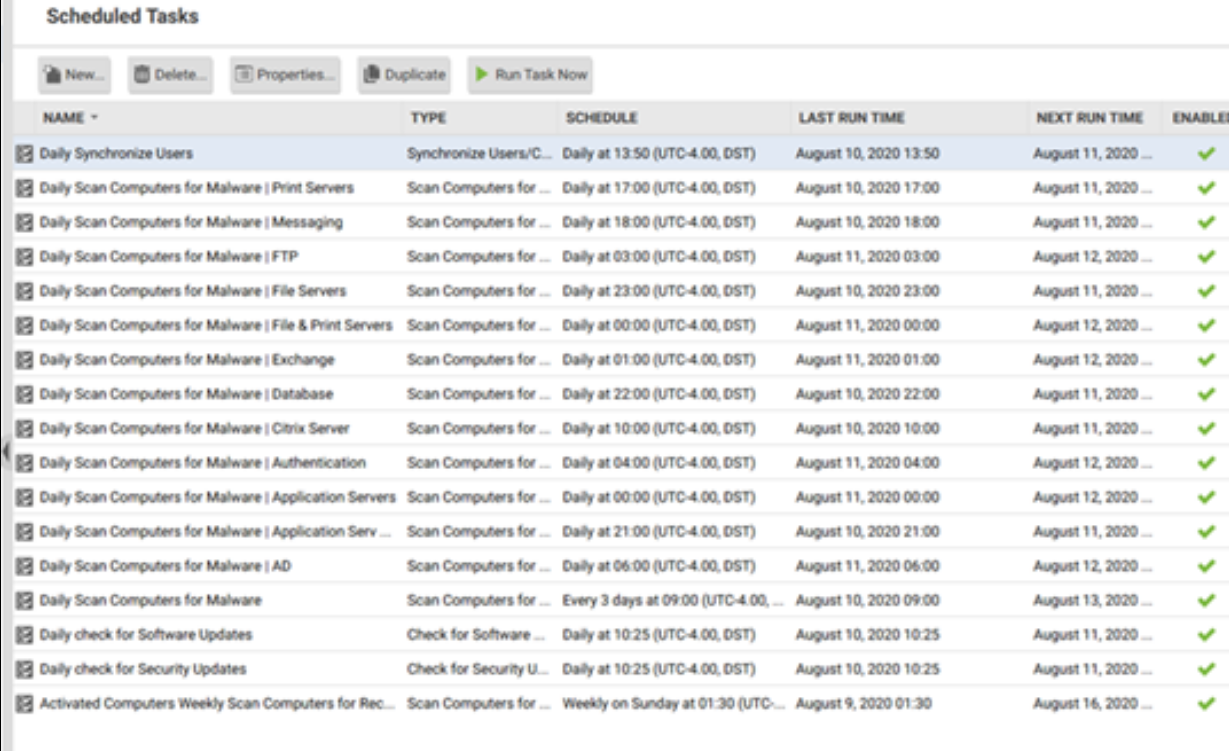Click the New... toolbar button
This screenshot has height=751, width=1229.
click(x=74, y=75)
